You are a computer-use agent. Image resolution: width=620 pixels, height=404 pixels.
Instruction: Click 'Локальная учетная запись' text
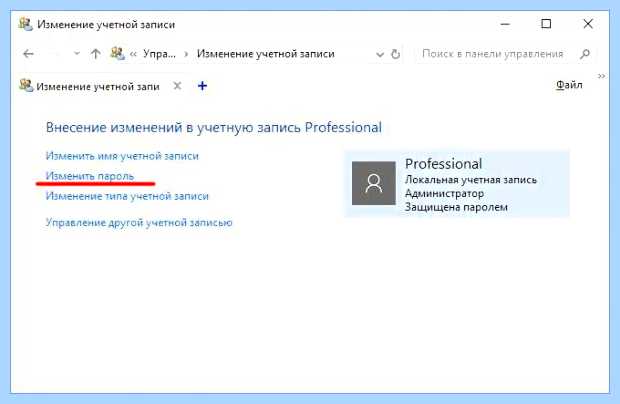pyautogui.click(x=471, y=180)
